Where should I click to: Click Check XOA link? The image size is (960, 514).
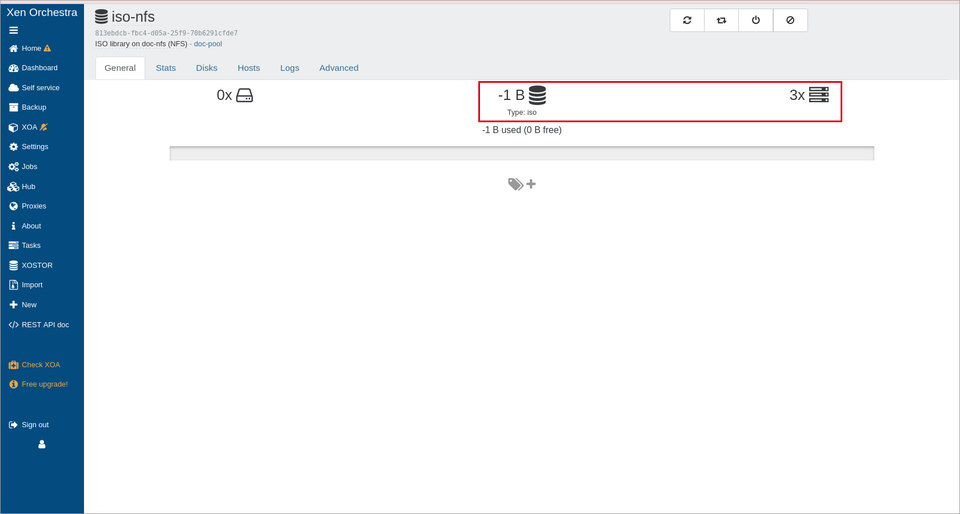tap(34, 365)
